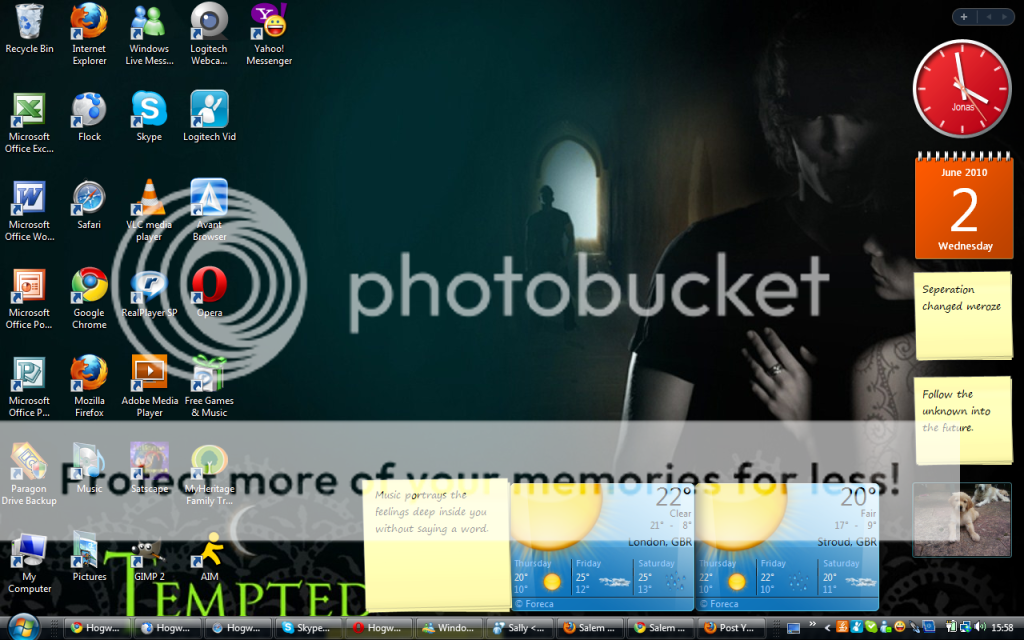Open Windows Live Messenger desktop shortcut
The image size is (1024, 640).
[149, 34]
